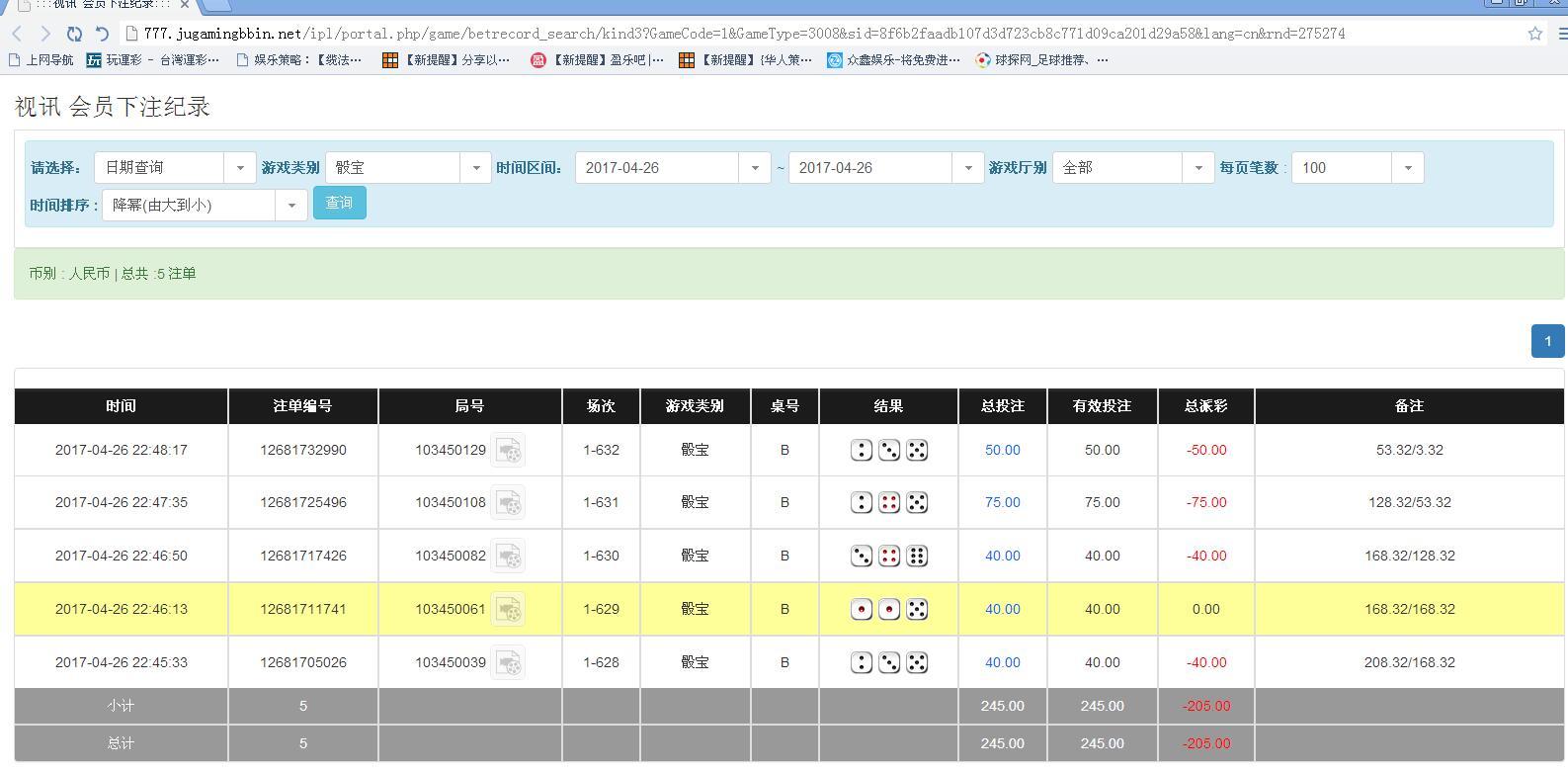The width and height of the screenshot is (1568, 773).
Task: Click the 查询 search button
Action: (x=340, y=204)
